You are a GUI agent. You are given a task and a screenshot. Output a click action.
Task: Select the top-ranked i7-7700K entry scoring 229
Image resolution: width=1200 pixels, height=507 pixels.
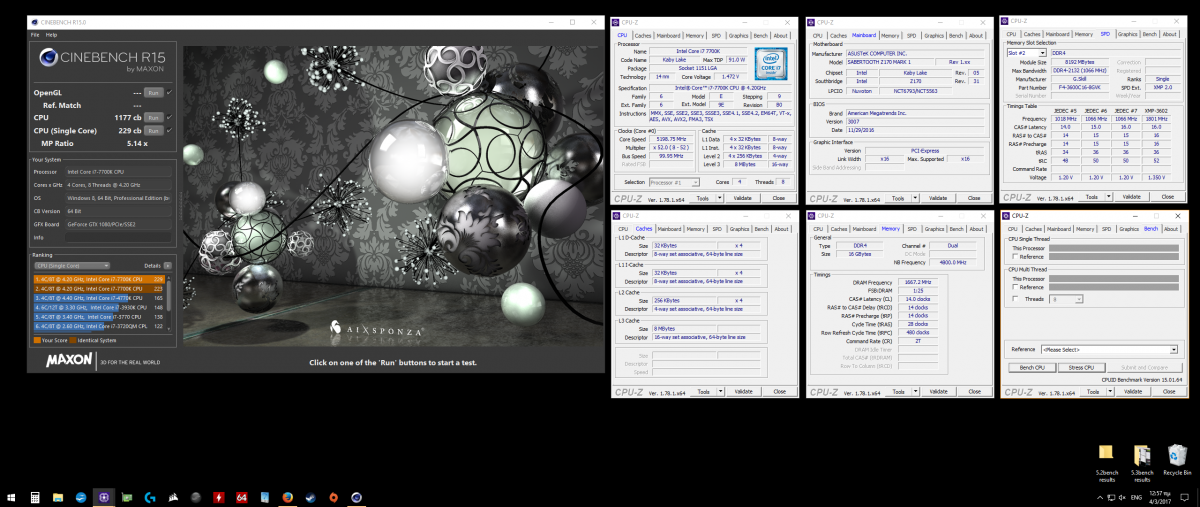coord(99,279)
